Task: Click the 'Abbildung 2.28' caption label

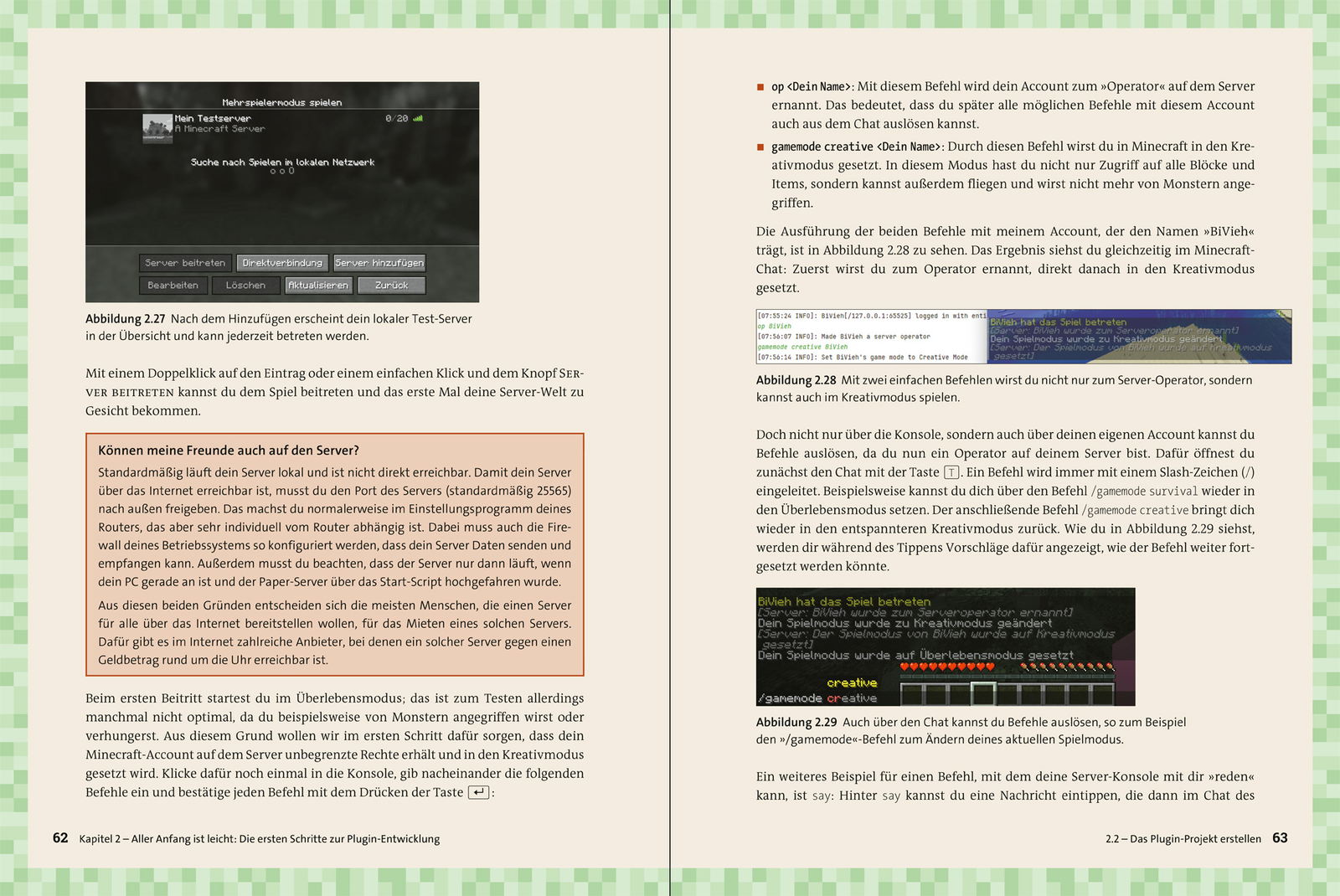Action: pyautogui.click(x=796, y=380)
